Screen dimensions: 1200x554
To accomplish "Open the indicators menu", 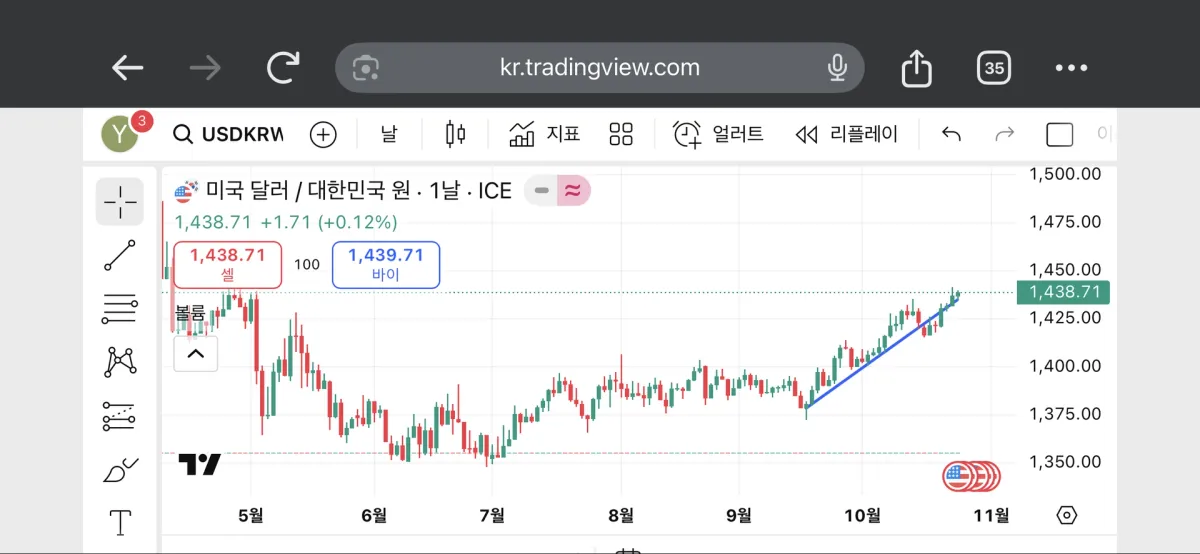I will point(545,134).
